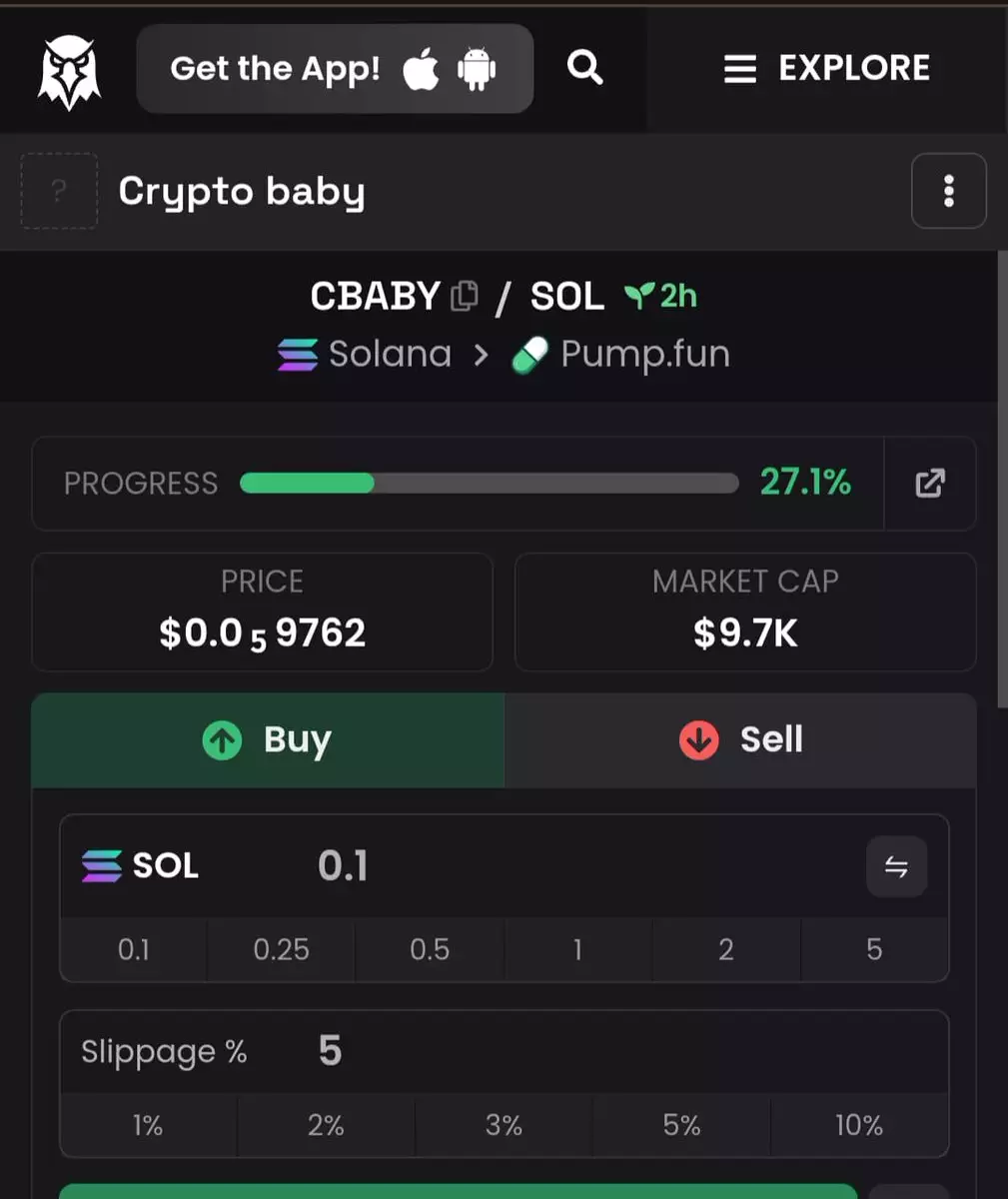
Task: Swap SOL input currency icon
Action: pos(896,866)
